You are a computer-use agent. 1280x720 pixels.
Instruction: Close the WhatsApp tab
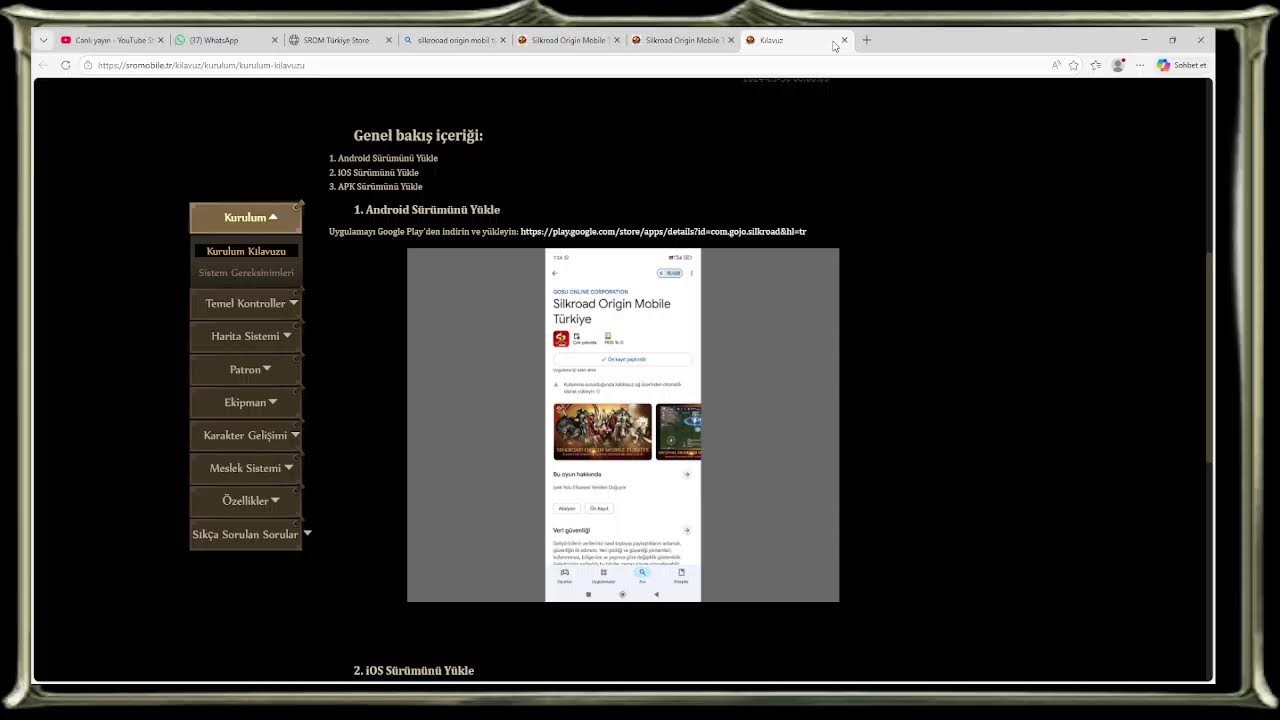click(x=275, y=40)
